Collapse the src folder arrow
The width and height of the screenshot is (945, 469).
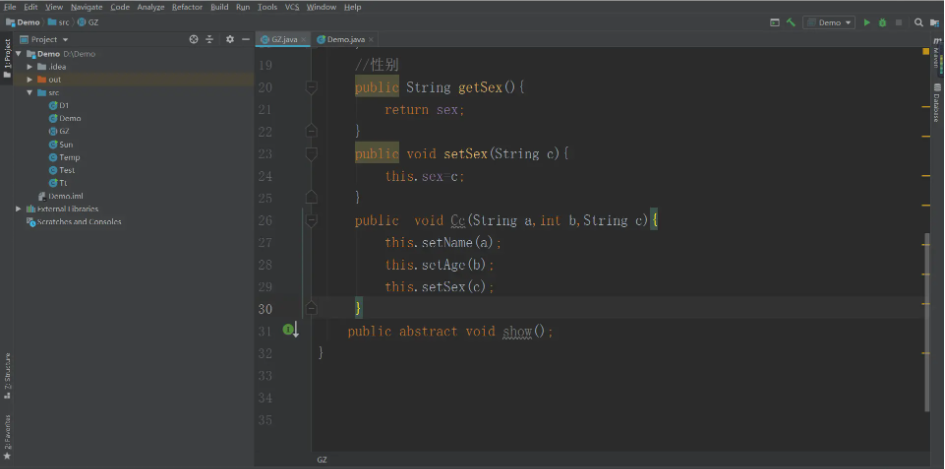[x=30, y=92]
